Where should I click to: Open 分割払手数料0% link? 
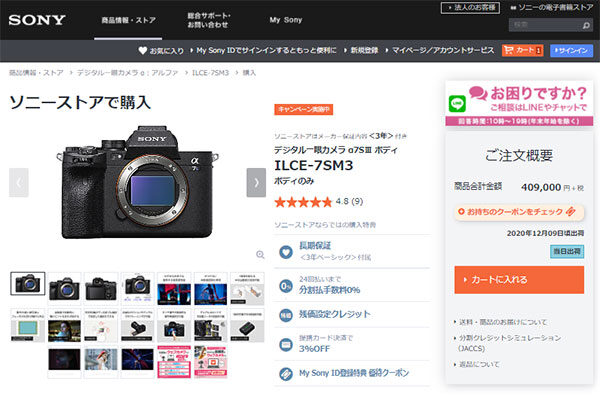point(329,290)
